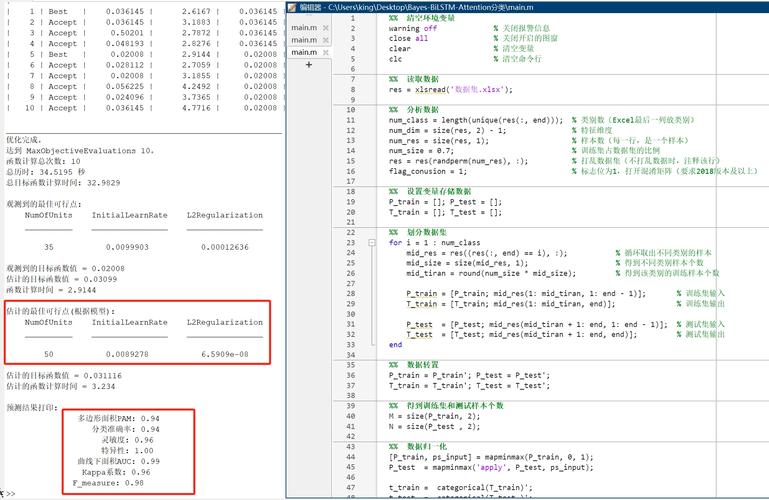Set breakpoint on line number 15

(352, 168)
